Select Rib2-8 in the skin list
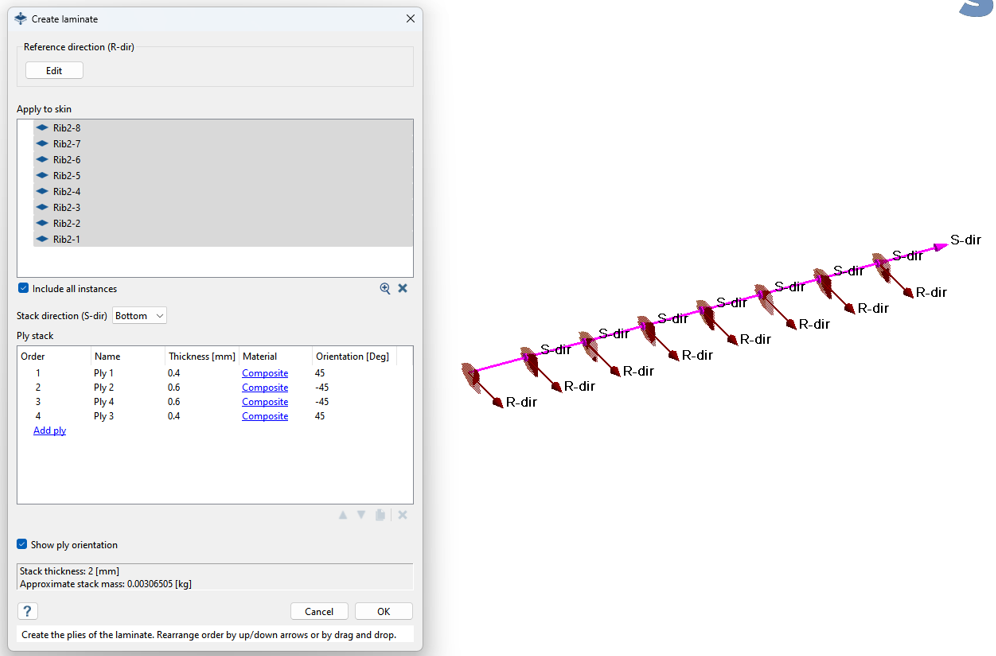Screen dimensions: 996x656 [x=67, y=128]
